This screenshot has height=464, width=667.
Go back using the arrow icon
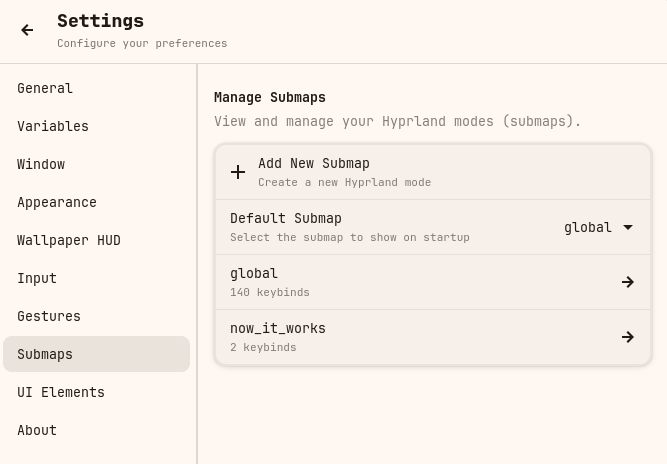point(27,30)
